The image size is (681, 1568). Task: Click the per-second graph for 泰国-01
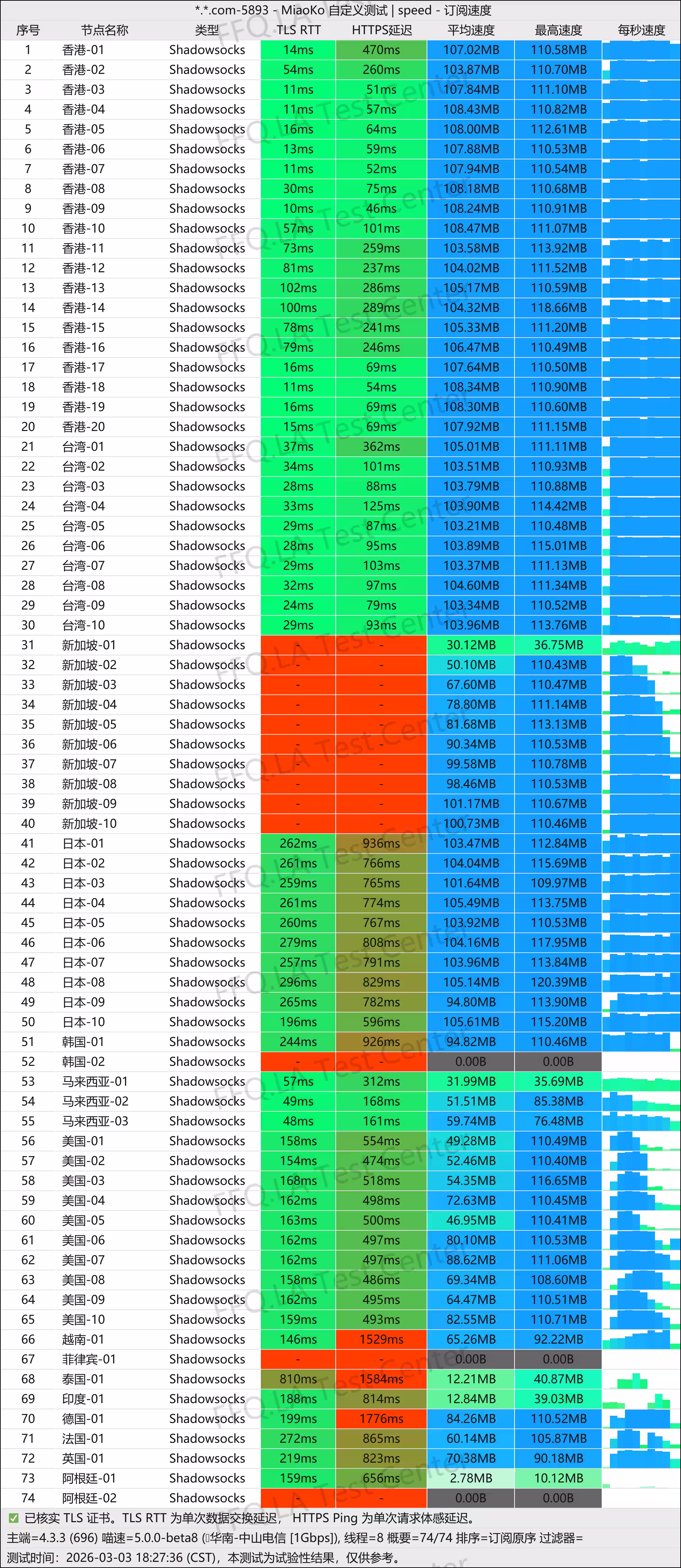click(x=641, y=1379)
